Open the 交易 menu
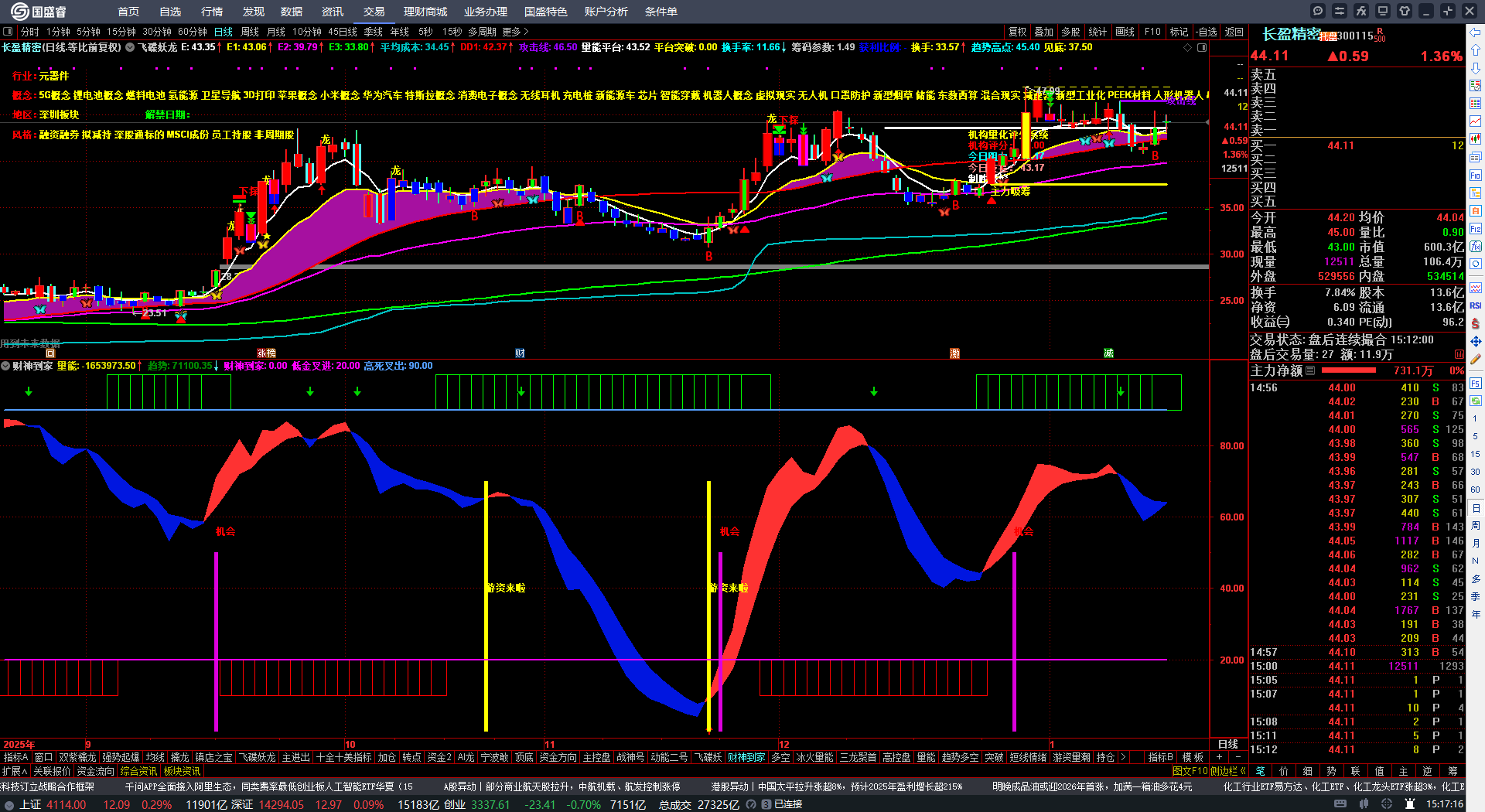This screenshot has height=812, width=1485. pos(374,12)
